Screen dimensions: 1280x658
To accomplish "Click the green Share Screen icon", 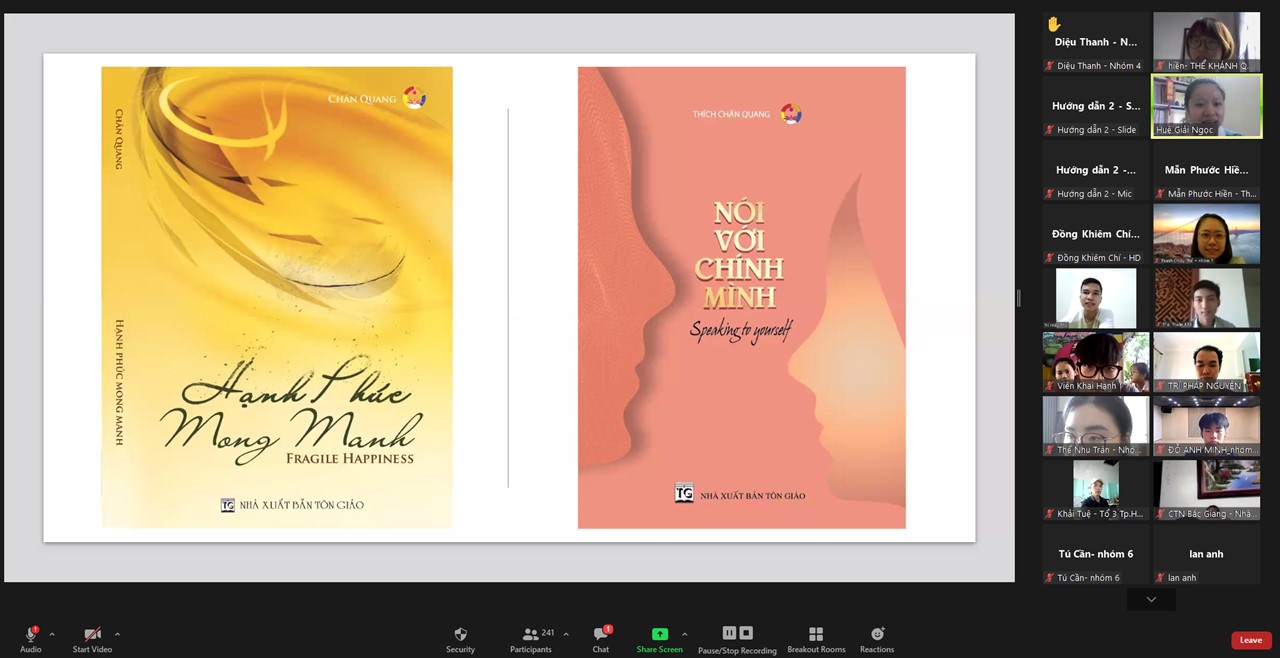I will pyautogui.click(x=660, y=634).
